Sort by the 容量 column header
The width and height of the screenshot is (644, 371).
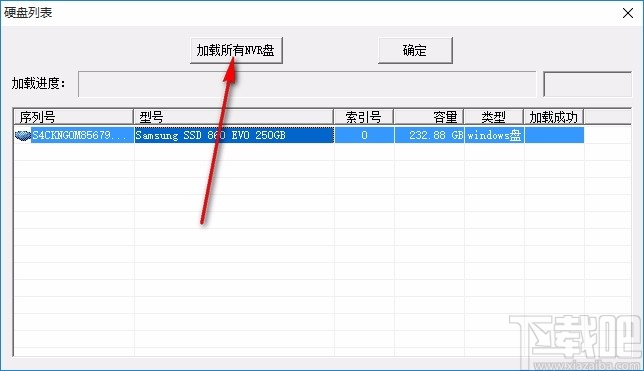[429, 117]
